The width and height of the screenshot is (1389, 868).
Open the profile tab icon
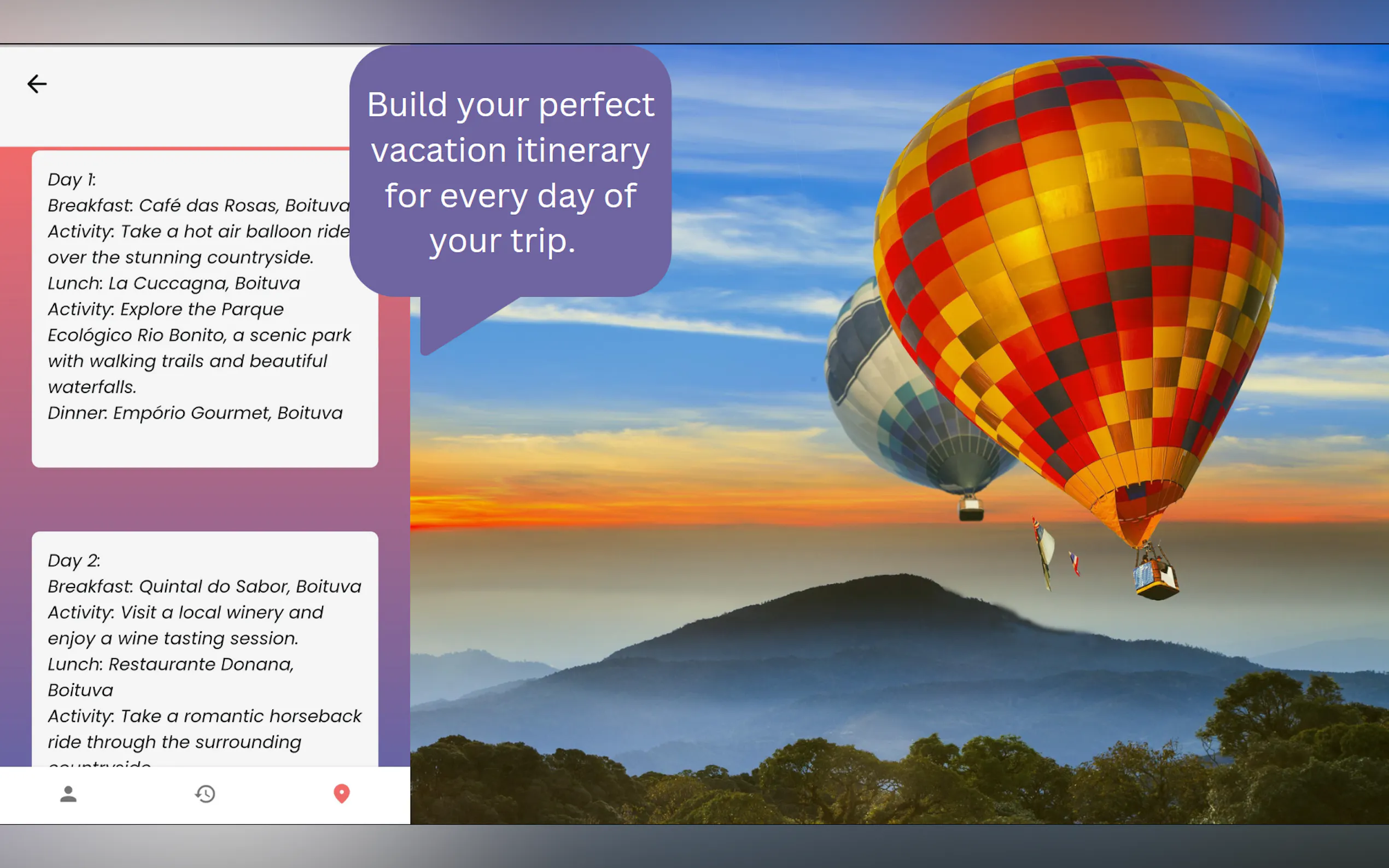click(x=68, y=794)
